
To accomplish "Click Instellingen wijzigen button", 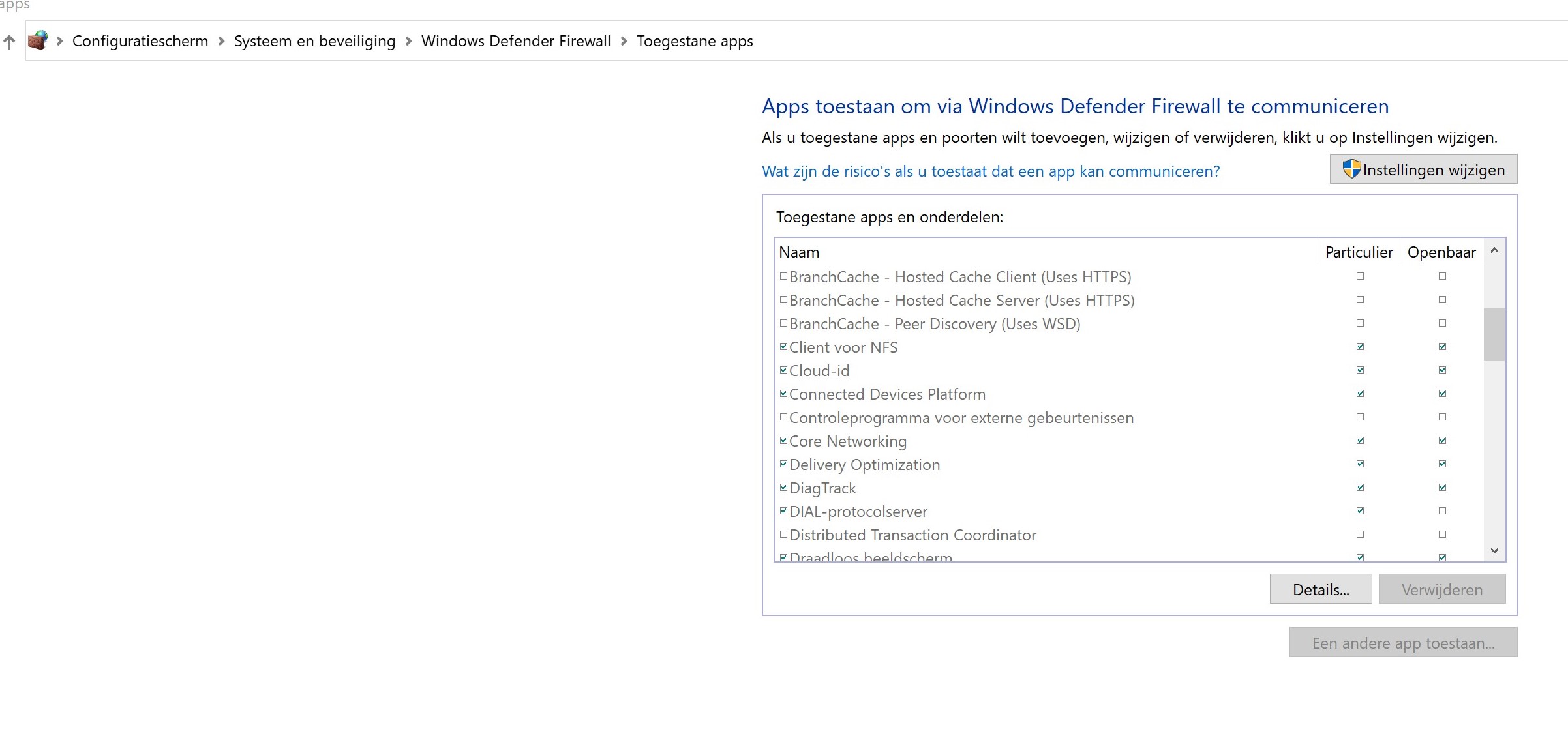I will pos(1423,169).
